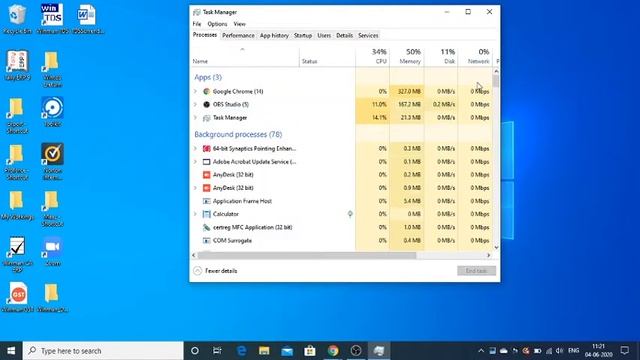
Task: Expand 64-bit Synaptics Pointing Enhance row
Action: (x=195, y=149)
